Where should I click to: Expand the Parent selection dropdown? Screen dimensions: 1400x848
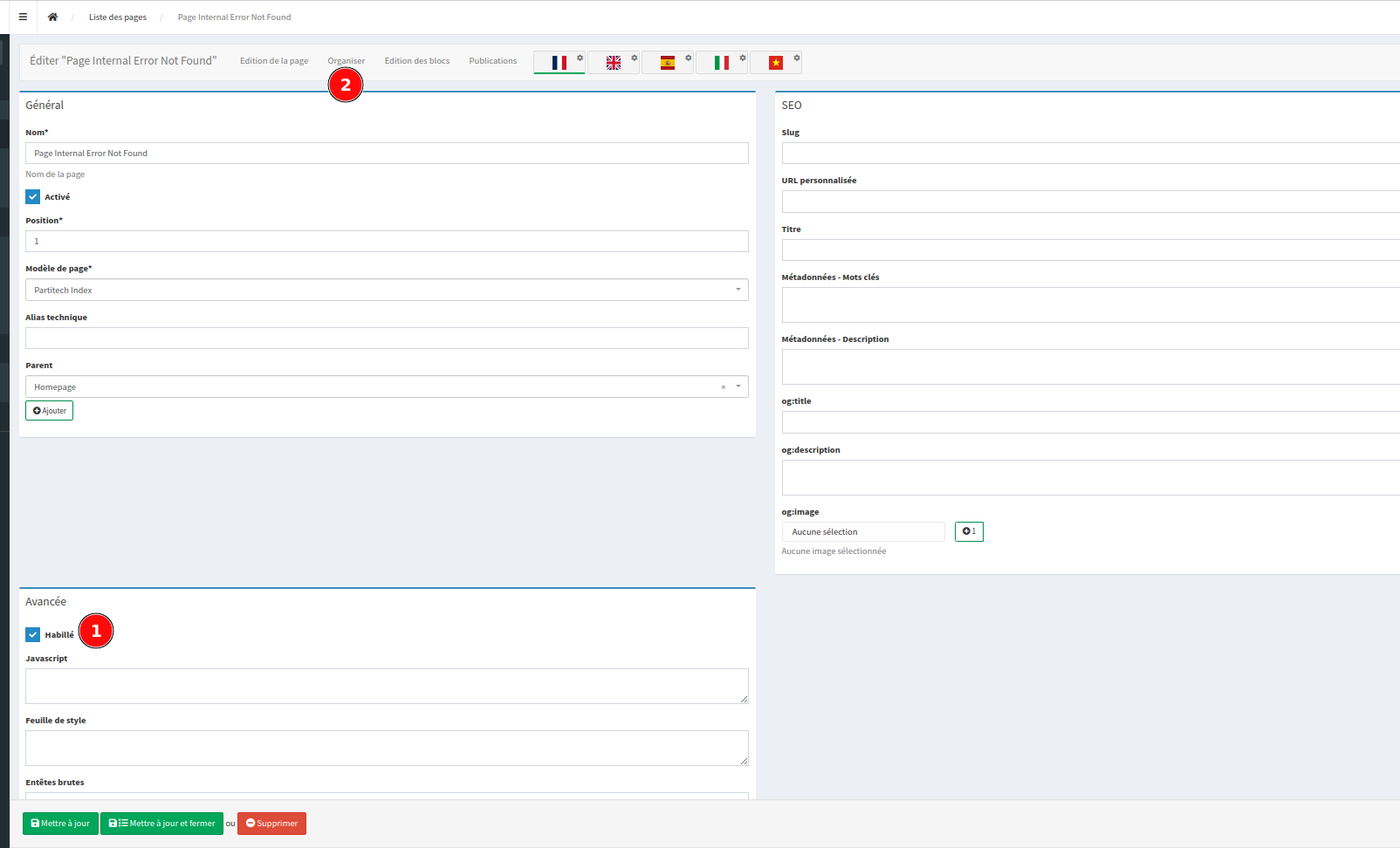(738, 386)
